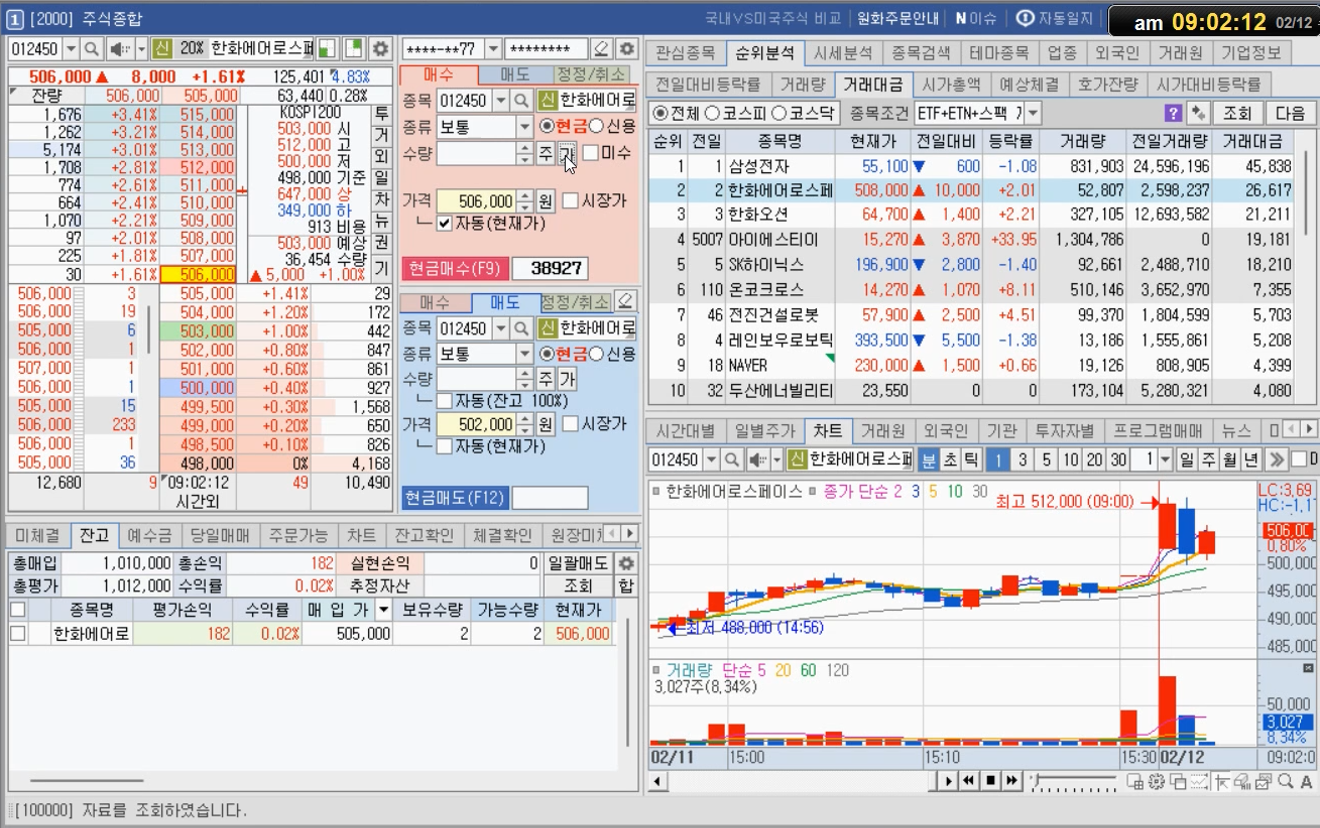Open the quote panel settings gear
This screenshot has width=1320, height=828.
click(x=380, y=48)
